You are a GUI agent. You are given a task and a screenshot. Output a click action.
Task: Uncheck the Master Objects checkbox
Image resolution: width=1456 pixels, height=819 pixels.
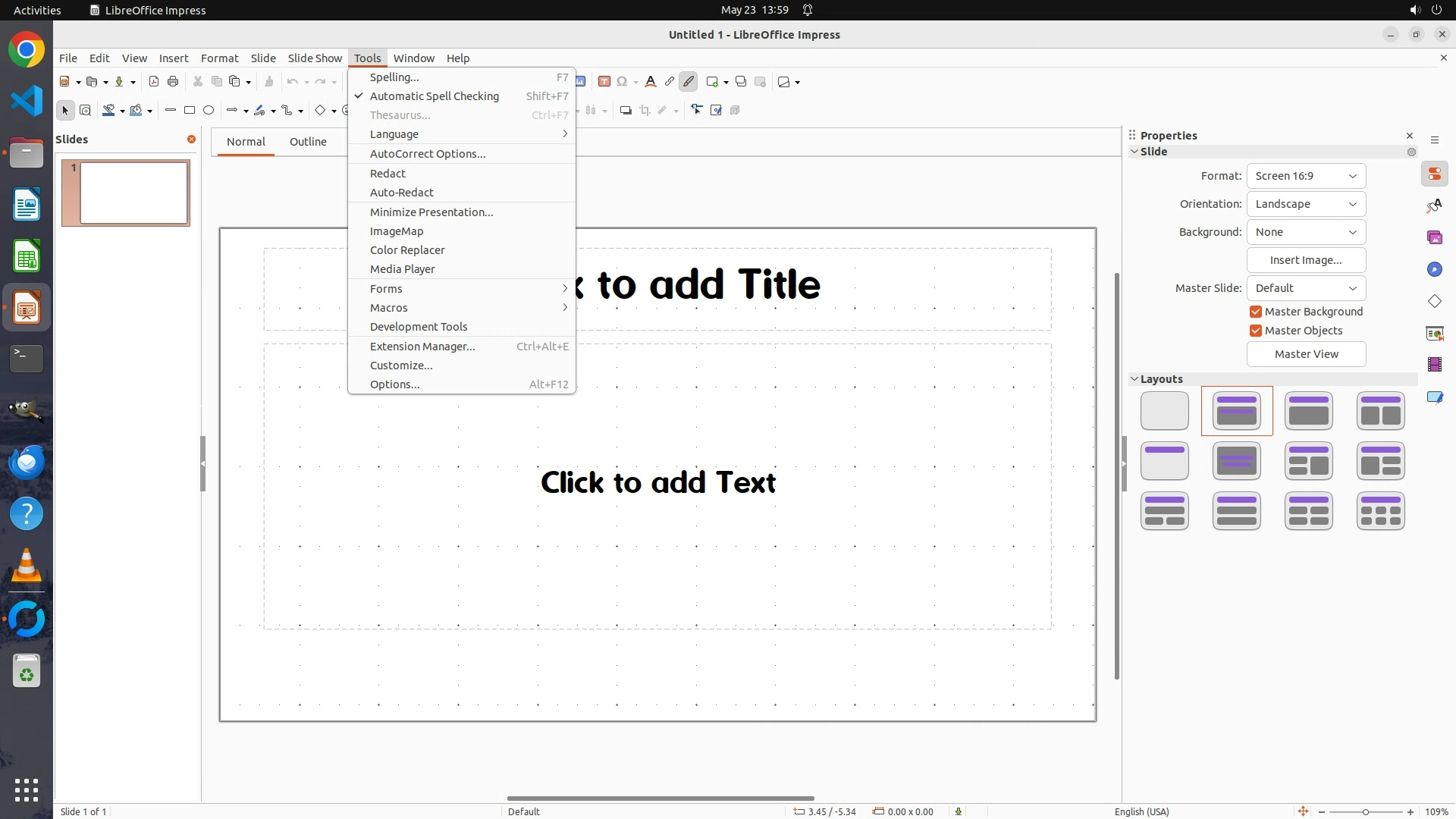1256,331
